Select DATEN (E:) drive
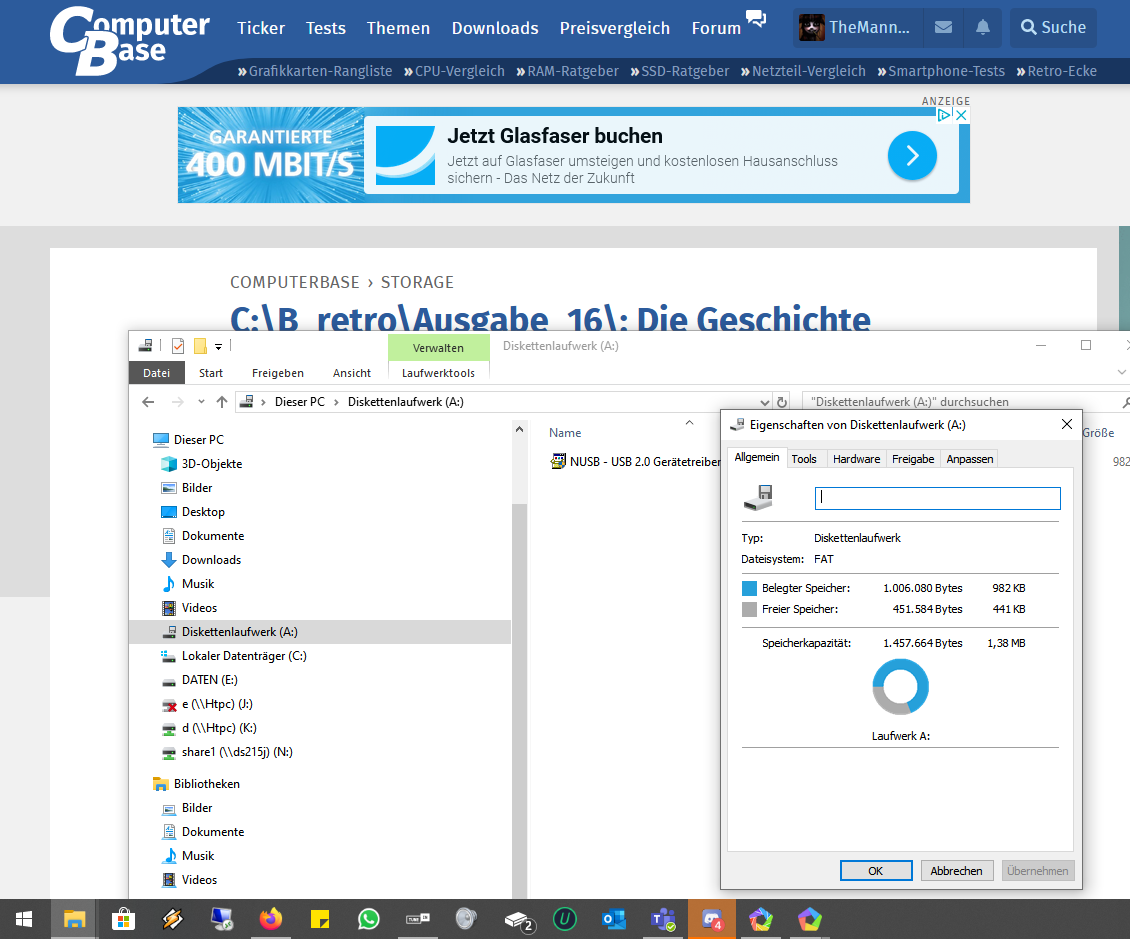 tap(209, 679)
